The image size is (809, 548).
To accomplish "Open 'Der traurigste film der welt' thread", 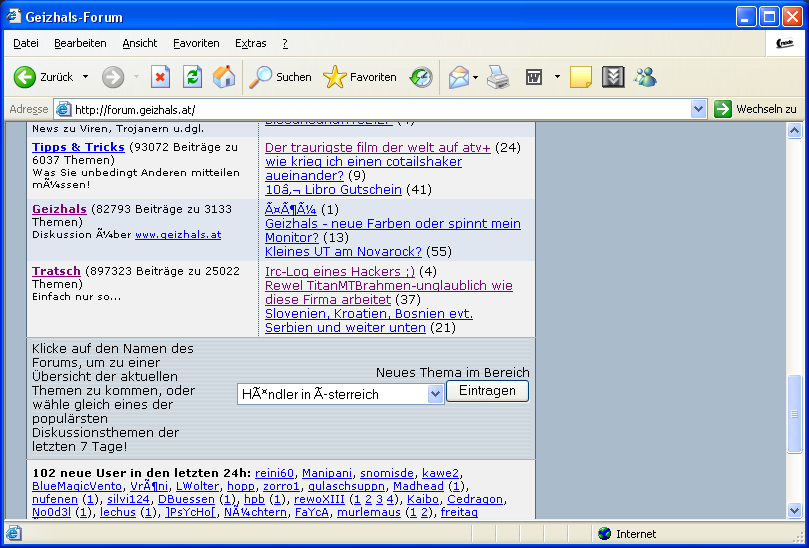I will pos(378,148).
